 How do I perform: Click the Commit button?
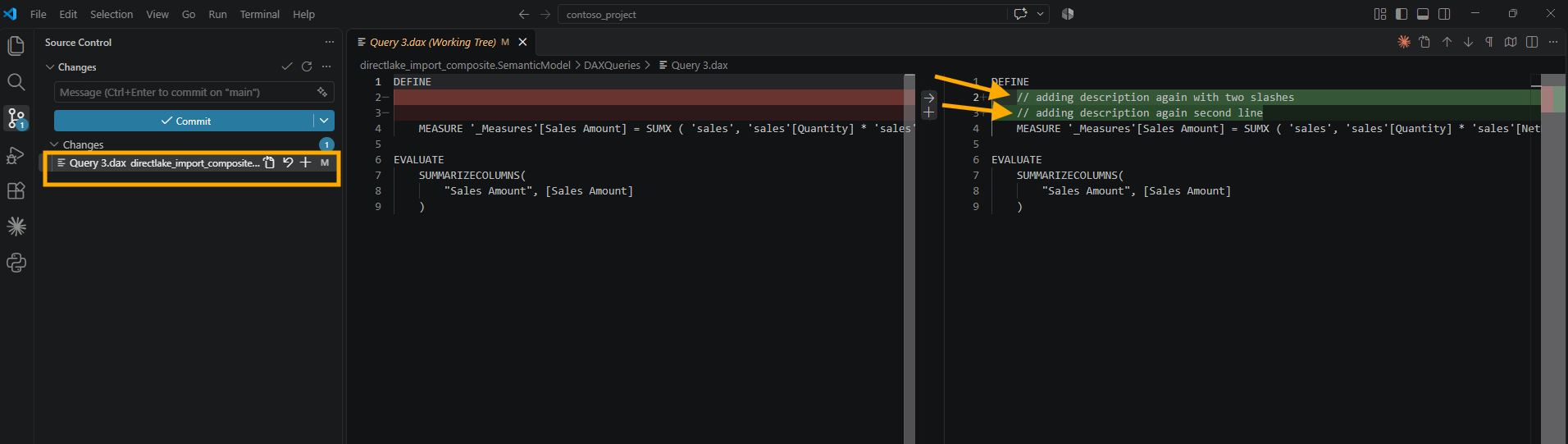[185, 121]
